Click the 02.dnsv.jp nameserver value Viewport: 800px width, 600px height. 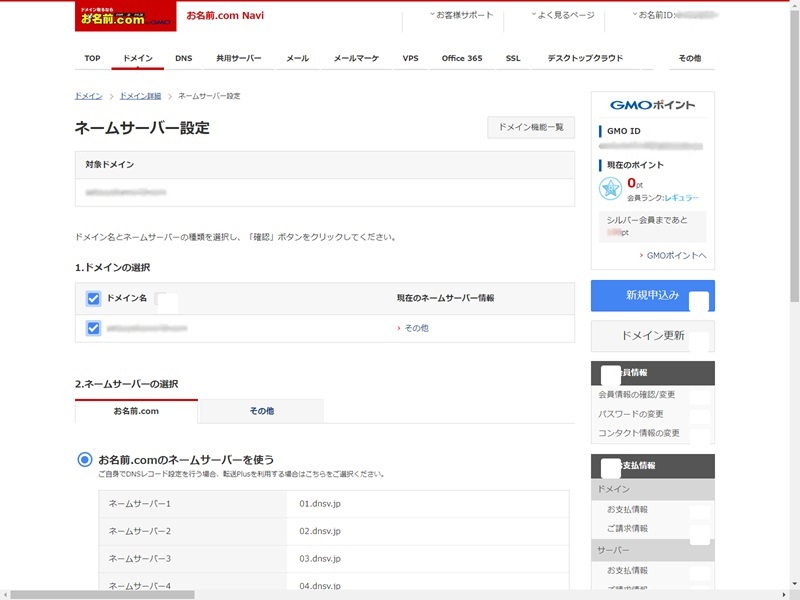[320, 531]
